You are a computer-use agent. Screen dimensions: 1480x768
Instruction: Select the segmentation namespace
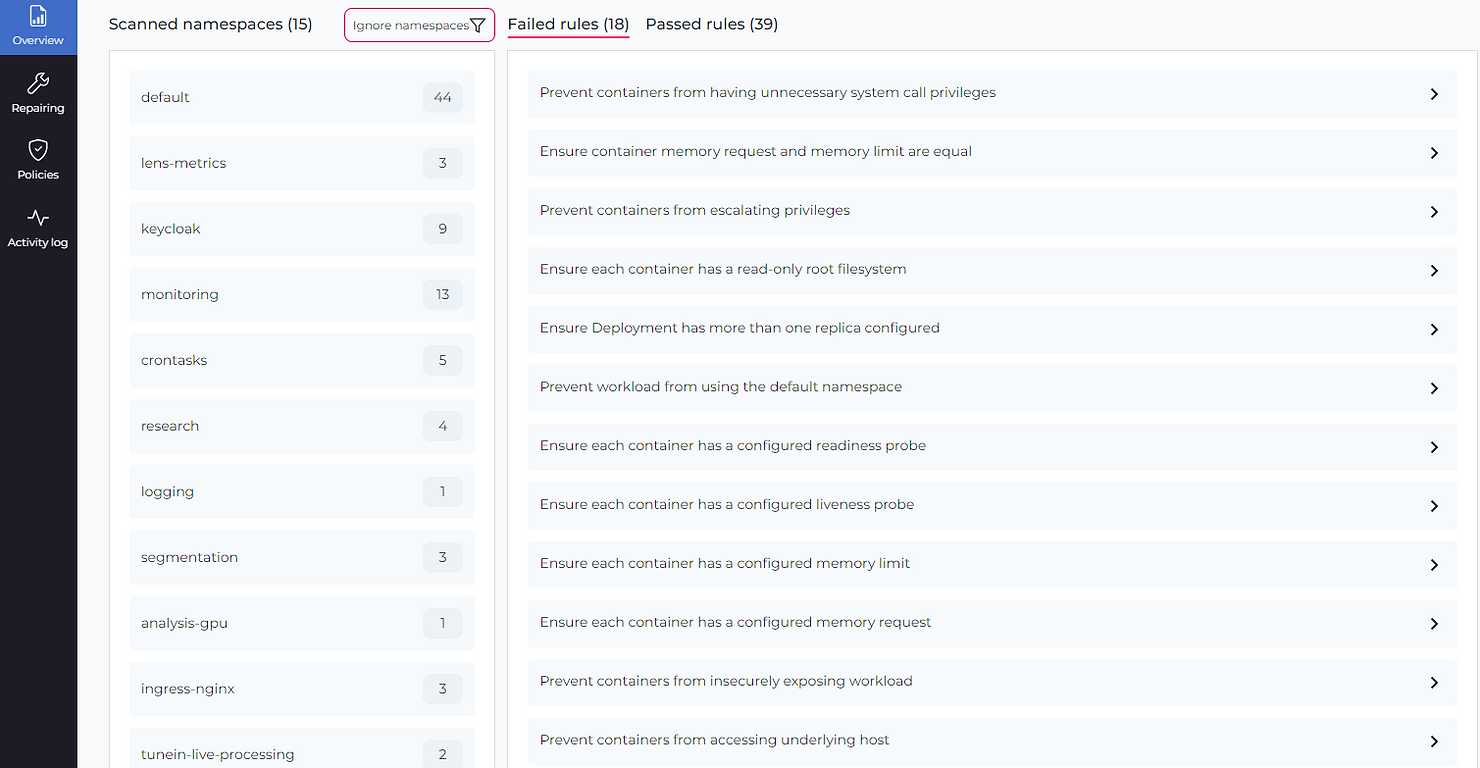tap(302, 557)
